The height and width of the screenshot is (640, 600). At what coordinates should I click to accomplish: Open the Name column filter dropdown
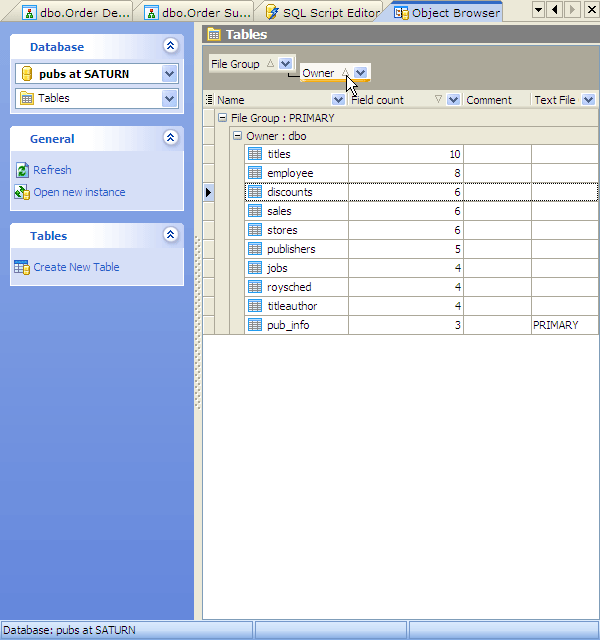(338, 100)
